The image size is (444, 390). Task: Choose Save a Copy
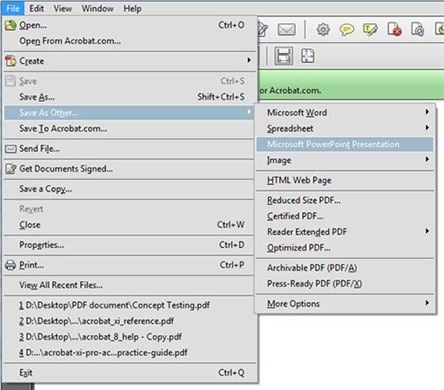point(129,189)
